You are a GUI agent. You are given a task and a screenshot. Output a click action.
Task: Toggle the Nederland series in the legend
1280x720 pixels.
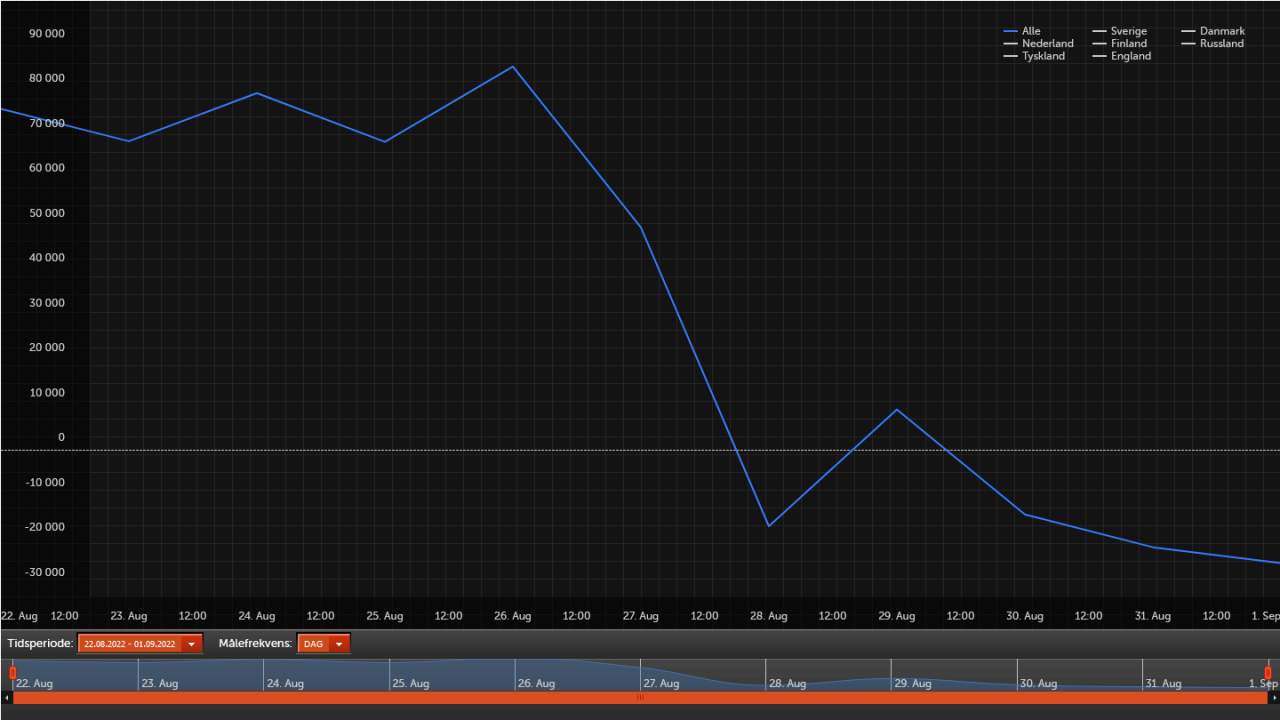[1039, 44]
